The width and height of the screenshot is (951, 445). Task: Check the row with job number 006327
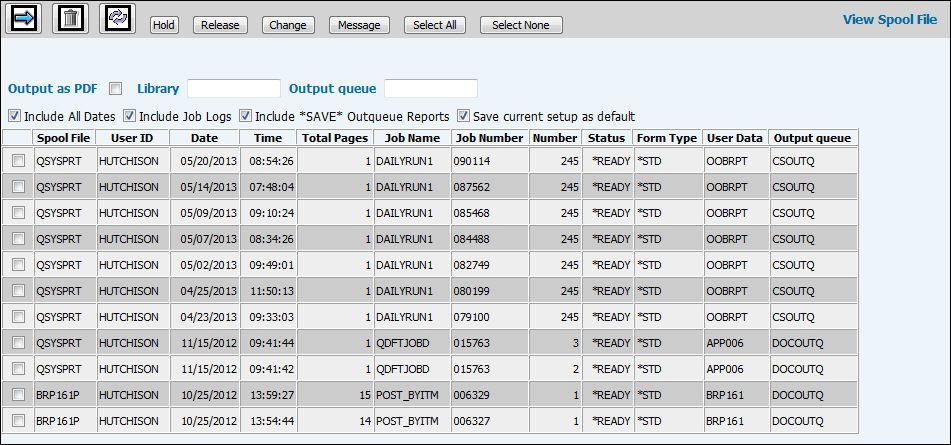[x=19, y=421]
